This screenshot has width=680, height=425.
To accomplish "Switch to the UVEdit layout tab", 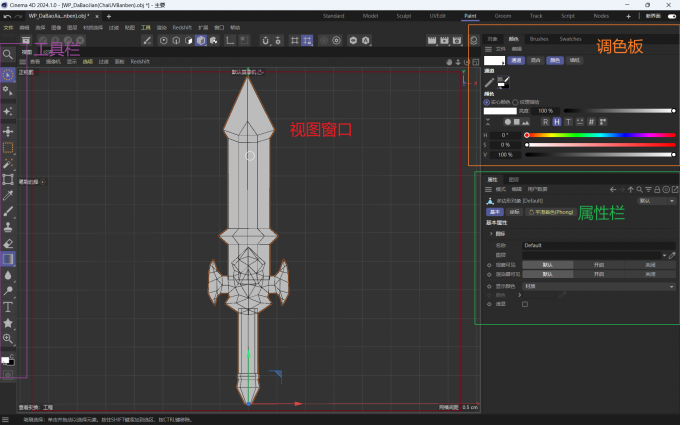I will coord(438,16).
